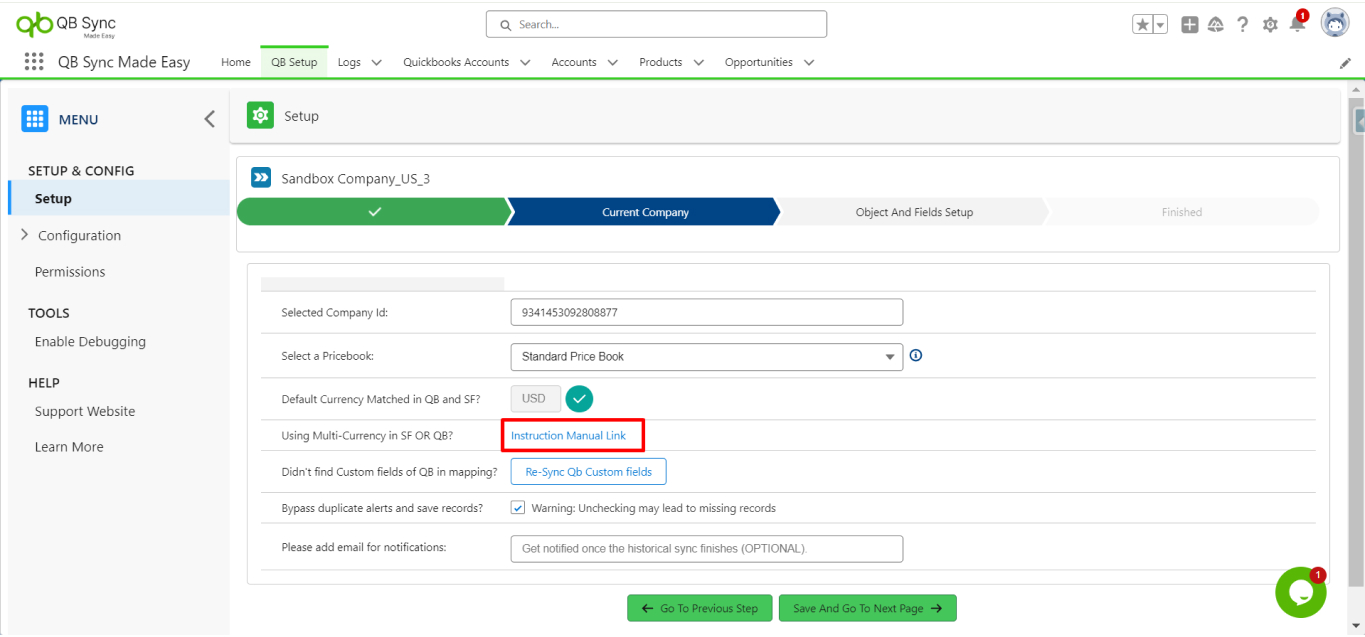The width and height of the screenshot is (1365, 637).
Task: Open the Logs tab
Action: coord(349,62)
